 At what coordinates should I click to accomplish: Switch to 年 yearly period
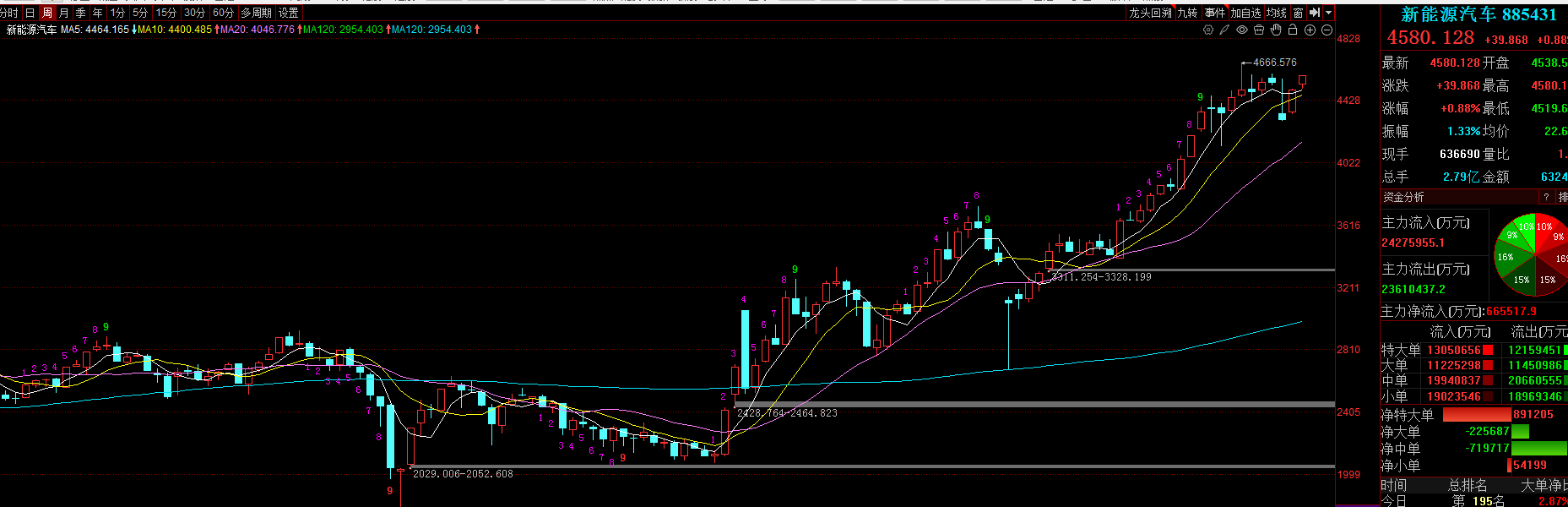point(98,13)
